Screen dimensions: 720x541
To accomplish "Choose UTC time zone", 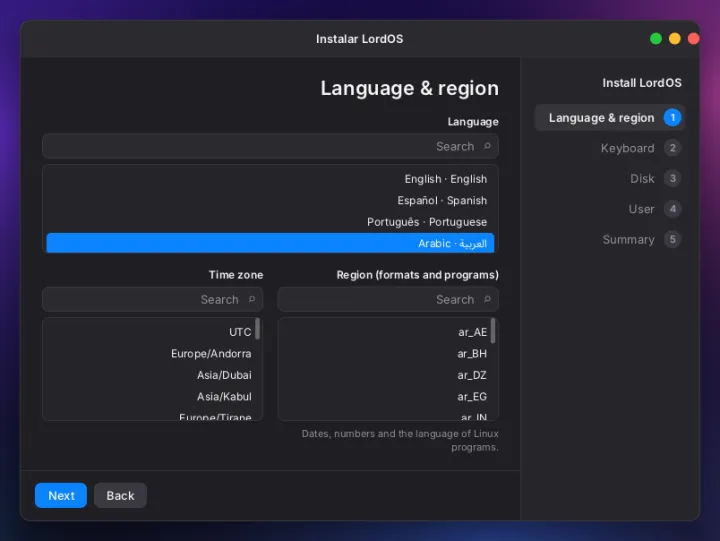I will (149, 332).
